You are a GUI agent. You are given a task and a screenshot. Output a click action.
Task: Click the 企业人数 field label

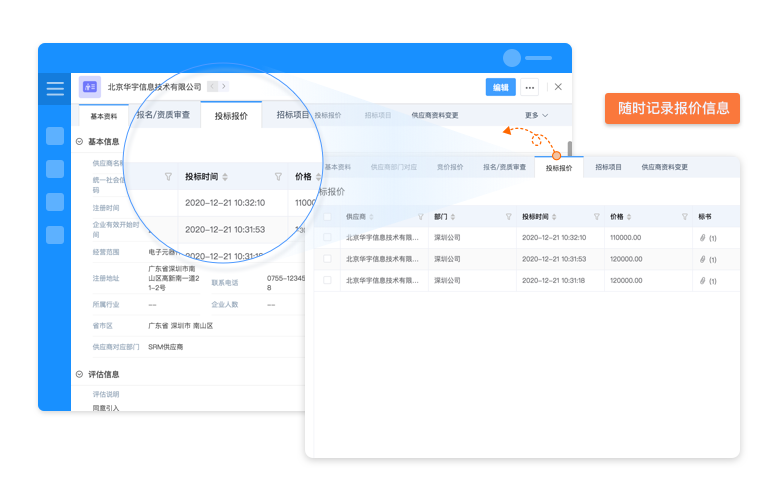click(225, 304)
